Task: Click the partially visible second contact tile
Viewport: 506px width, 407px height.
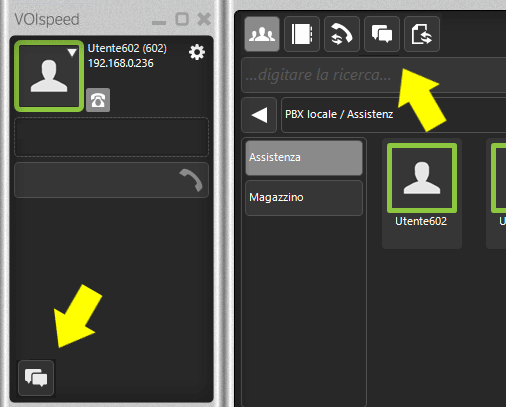Action: (x=497, y=193)
